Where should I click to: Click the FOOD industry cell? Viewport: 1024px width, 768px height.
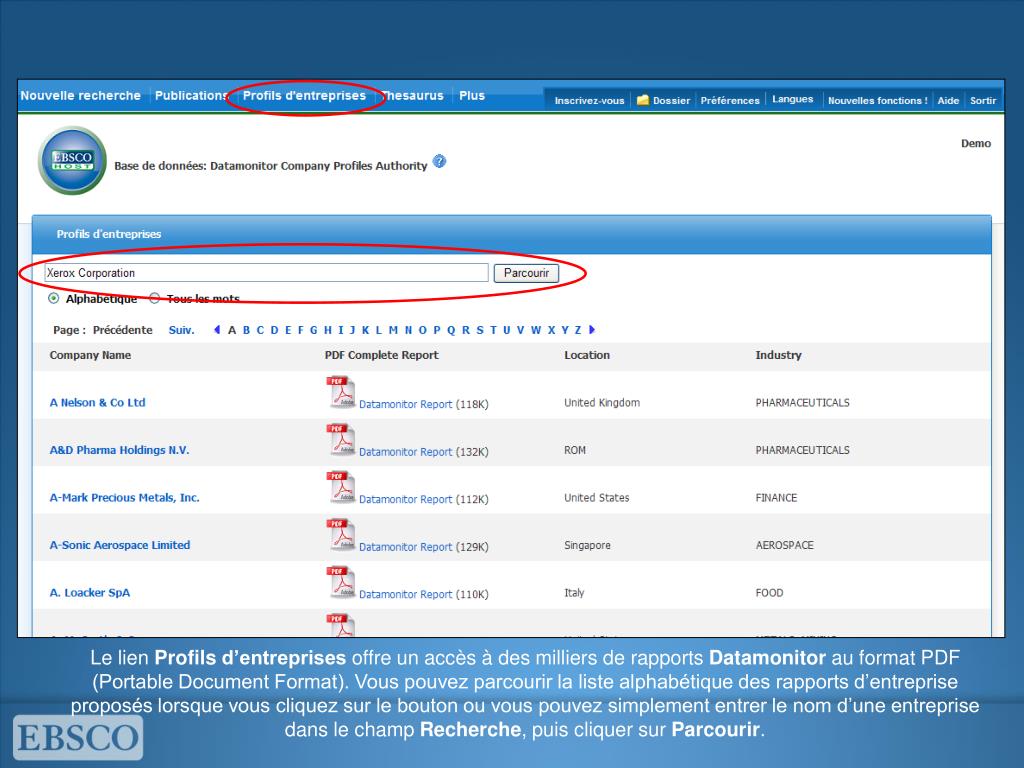pyautogui.click(x=769, y=593)
